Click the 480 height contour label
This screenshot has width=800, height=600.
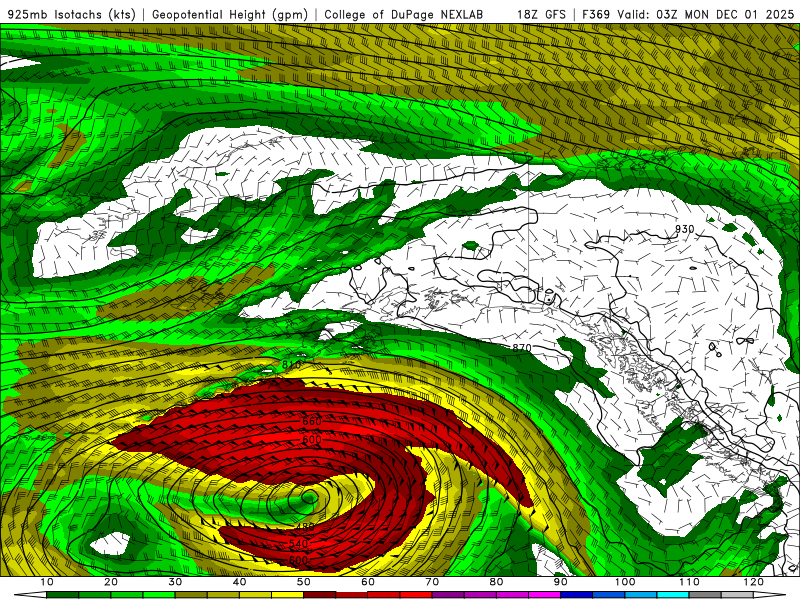pyautogui.click(x=305, y=527)
